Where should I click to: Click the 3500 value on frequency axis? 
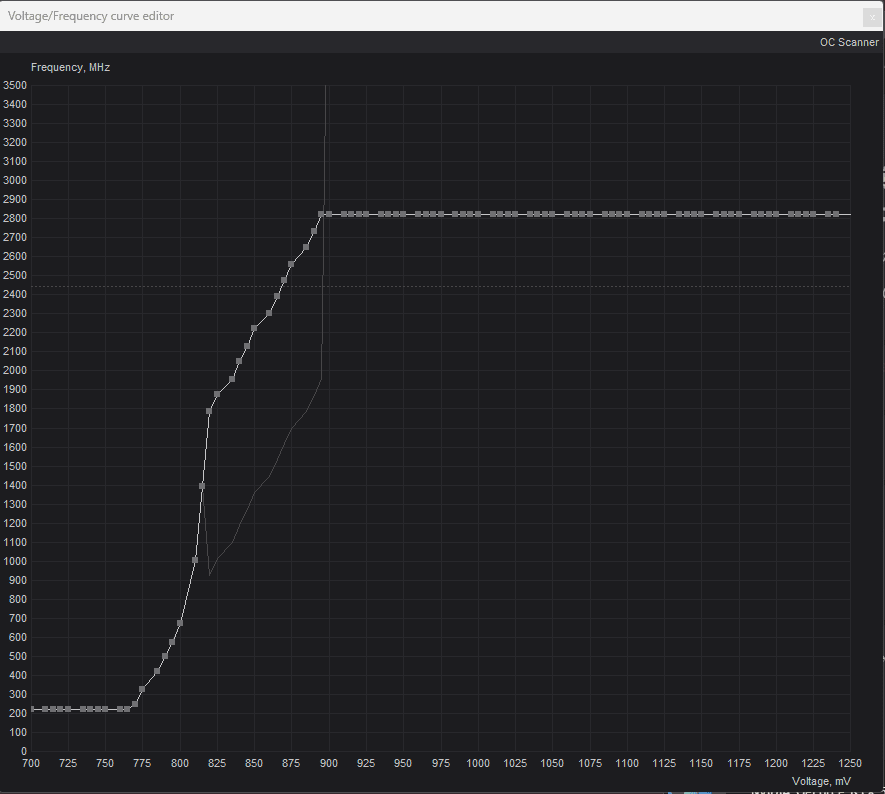click(x=15, y=85)
